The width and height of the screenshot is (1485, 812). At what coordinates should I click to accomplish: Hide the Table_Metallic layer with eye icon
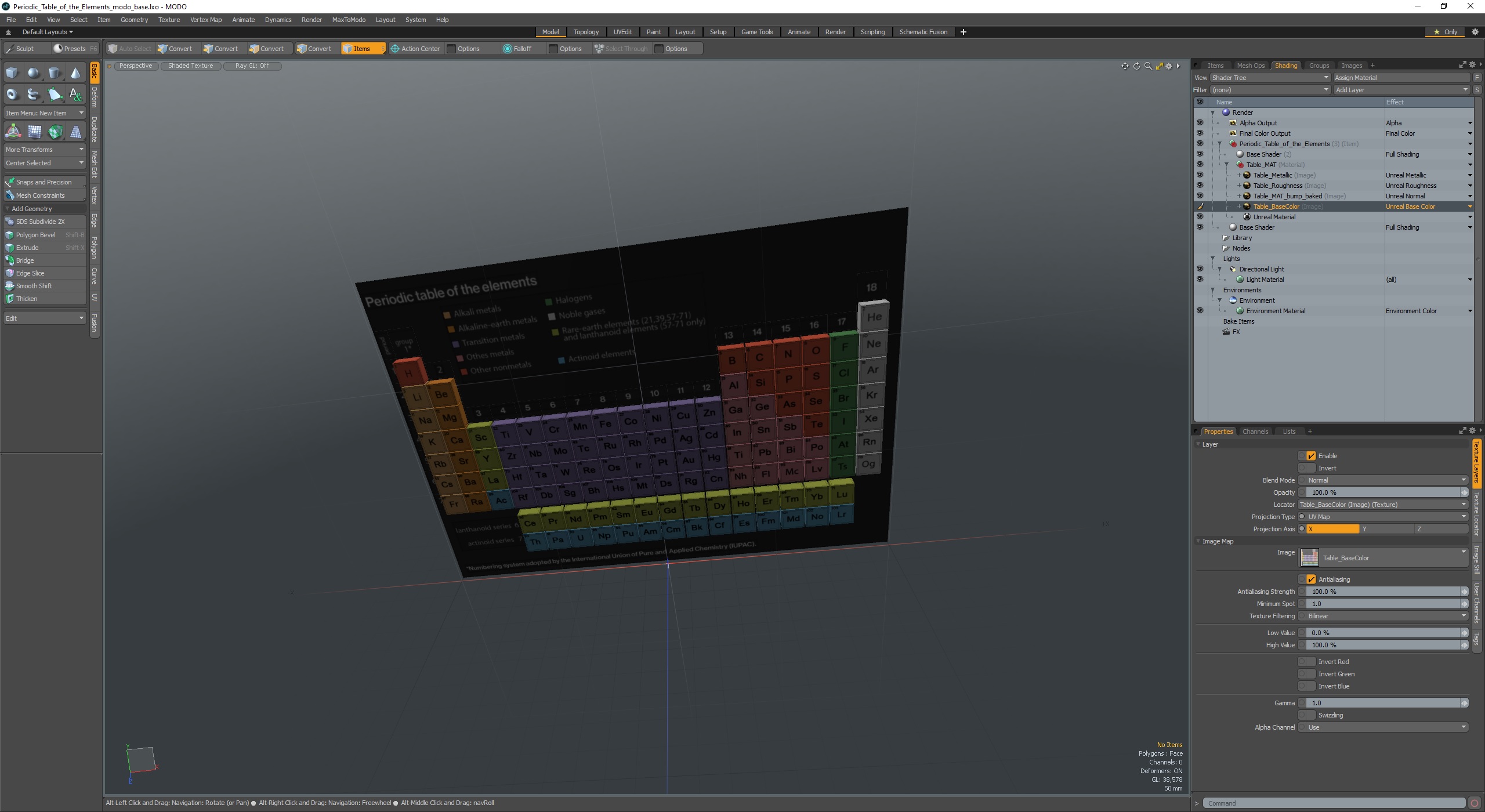pos(1200,175)
